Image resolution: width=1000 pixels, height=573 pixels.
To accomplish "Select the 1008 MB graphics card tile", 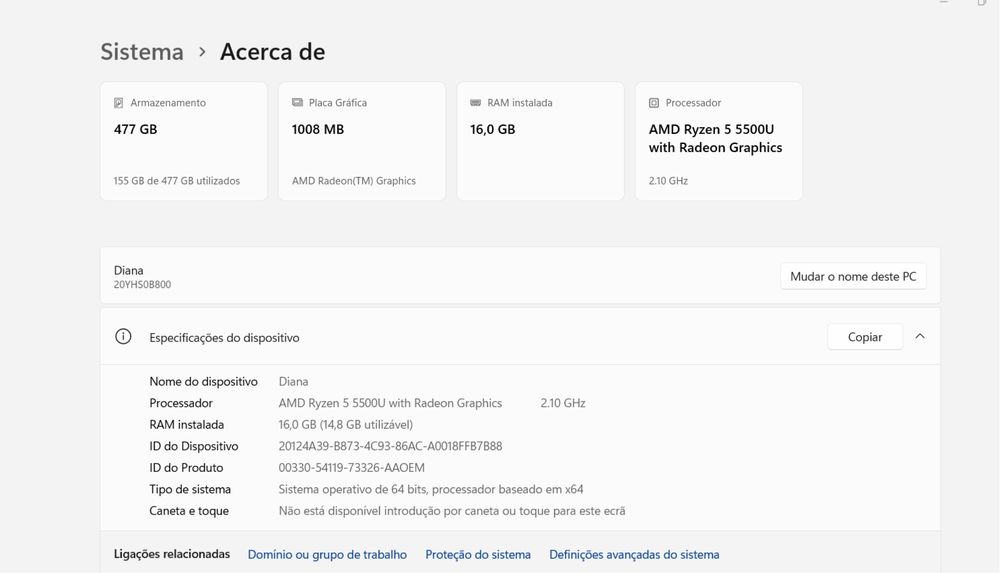I will tap(362, 141).
